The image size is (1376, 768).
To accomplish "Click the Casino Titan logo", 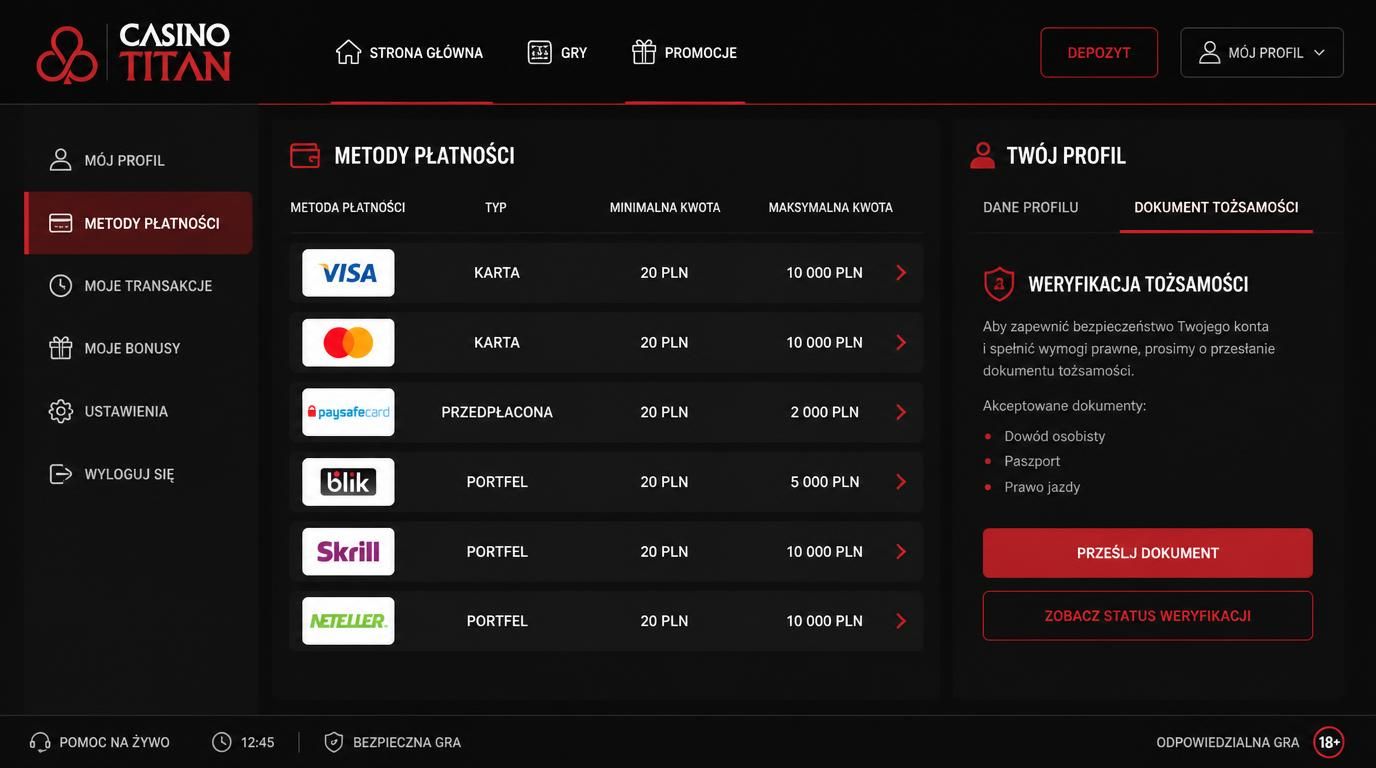I will tap(134, 53).
